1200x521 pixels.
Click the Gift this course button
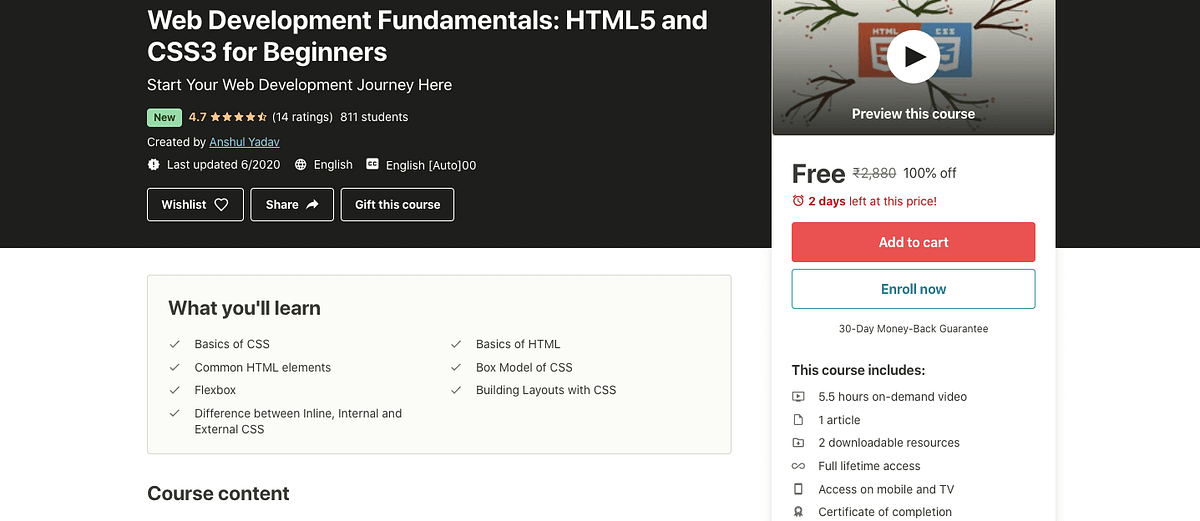398,204
